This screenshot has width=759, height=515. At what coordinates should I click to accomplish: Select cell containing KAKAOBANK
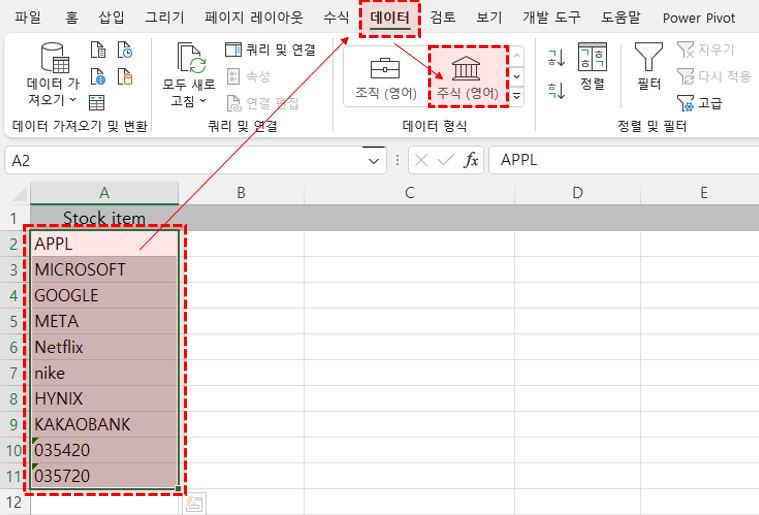pos(104,424)
